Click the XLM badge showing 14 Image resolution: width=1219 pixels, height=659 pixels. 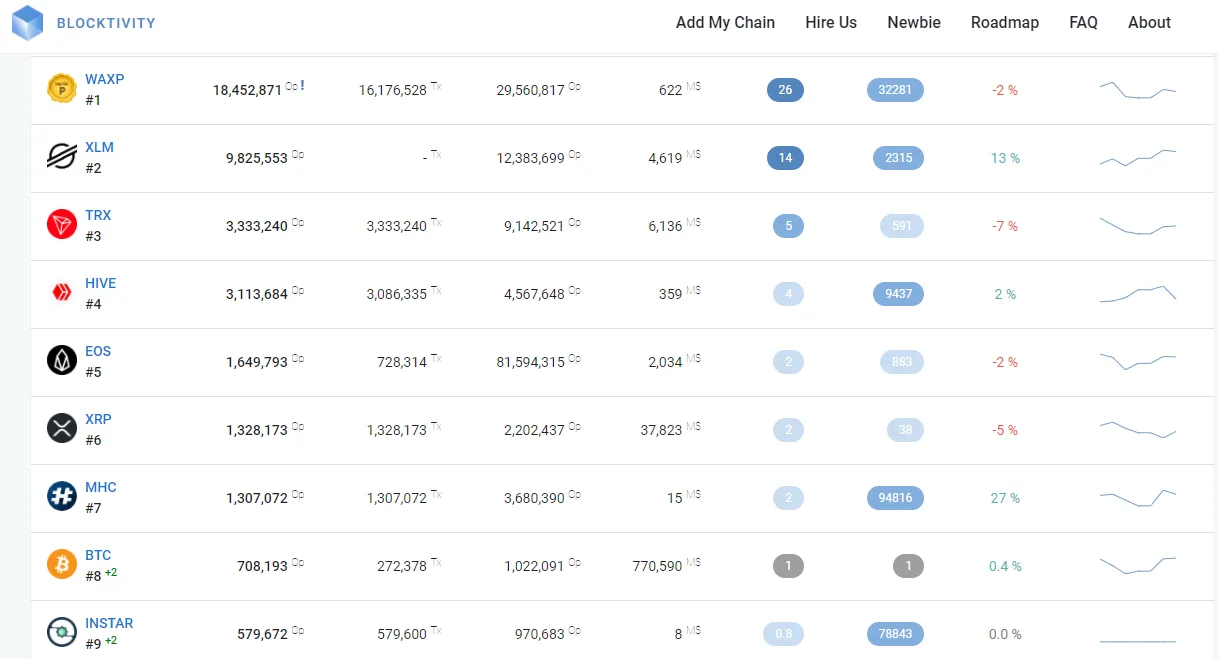click(x=785, y=158)
